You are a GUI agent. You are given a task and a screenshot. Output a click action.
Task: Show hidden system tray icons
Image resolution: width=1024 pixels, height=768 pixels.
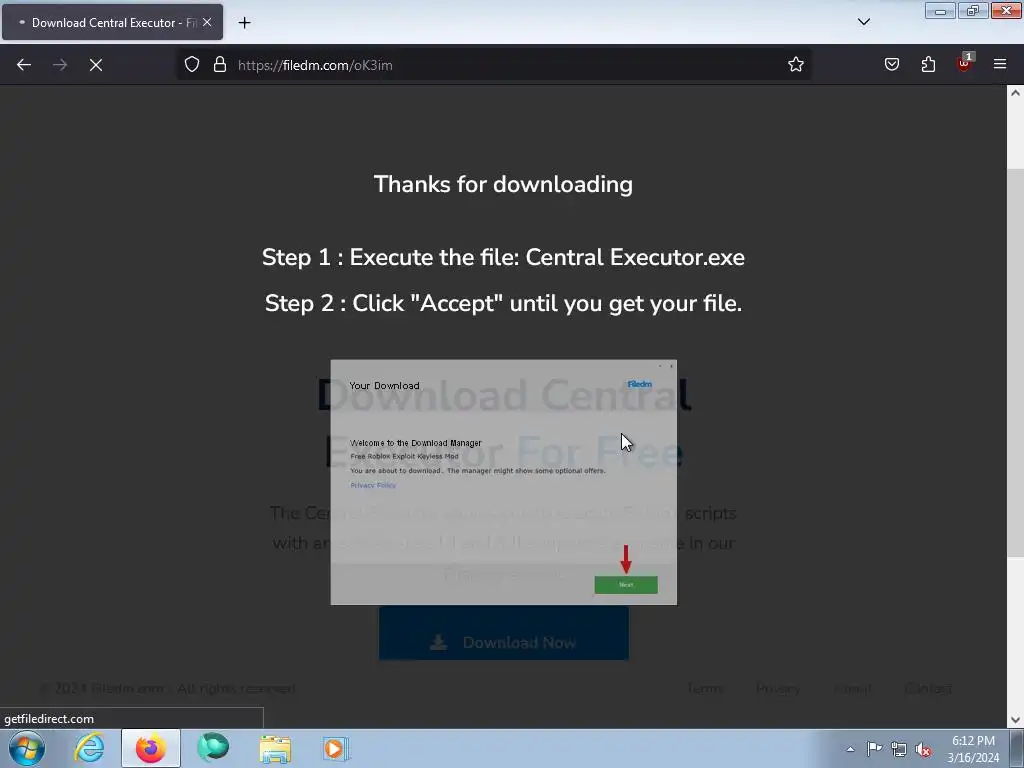click(850, 749)
